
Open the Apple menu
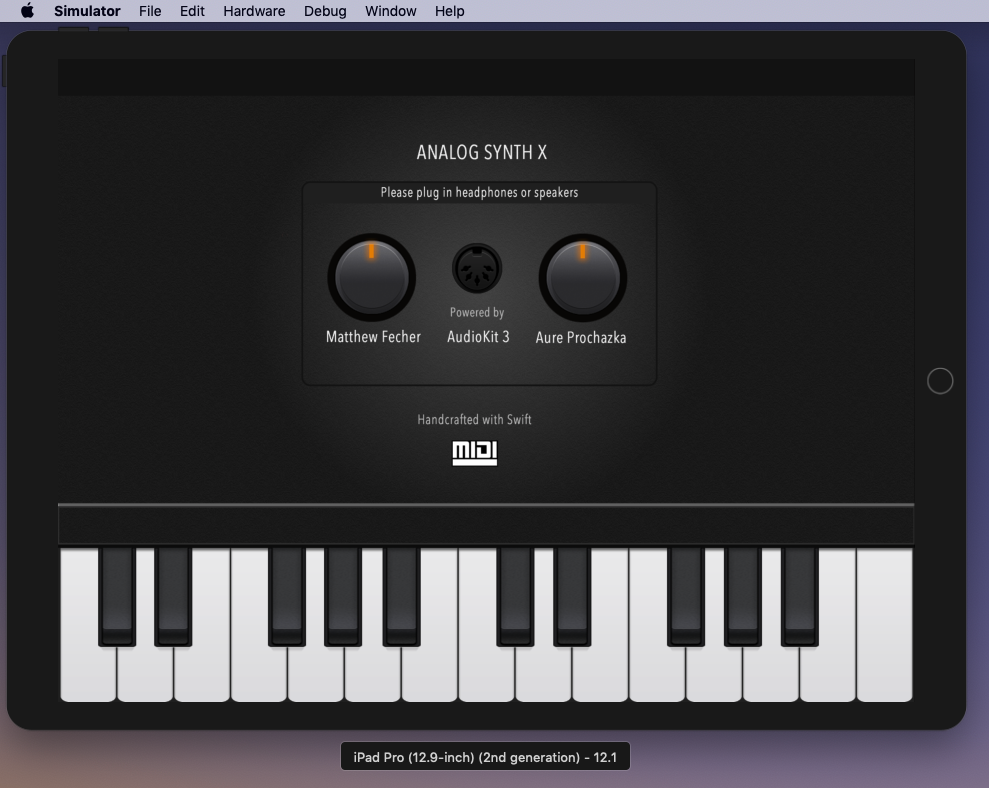tap(27, 11)
